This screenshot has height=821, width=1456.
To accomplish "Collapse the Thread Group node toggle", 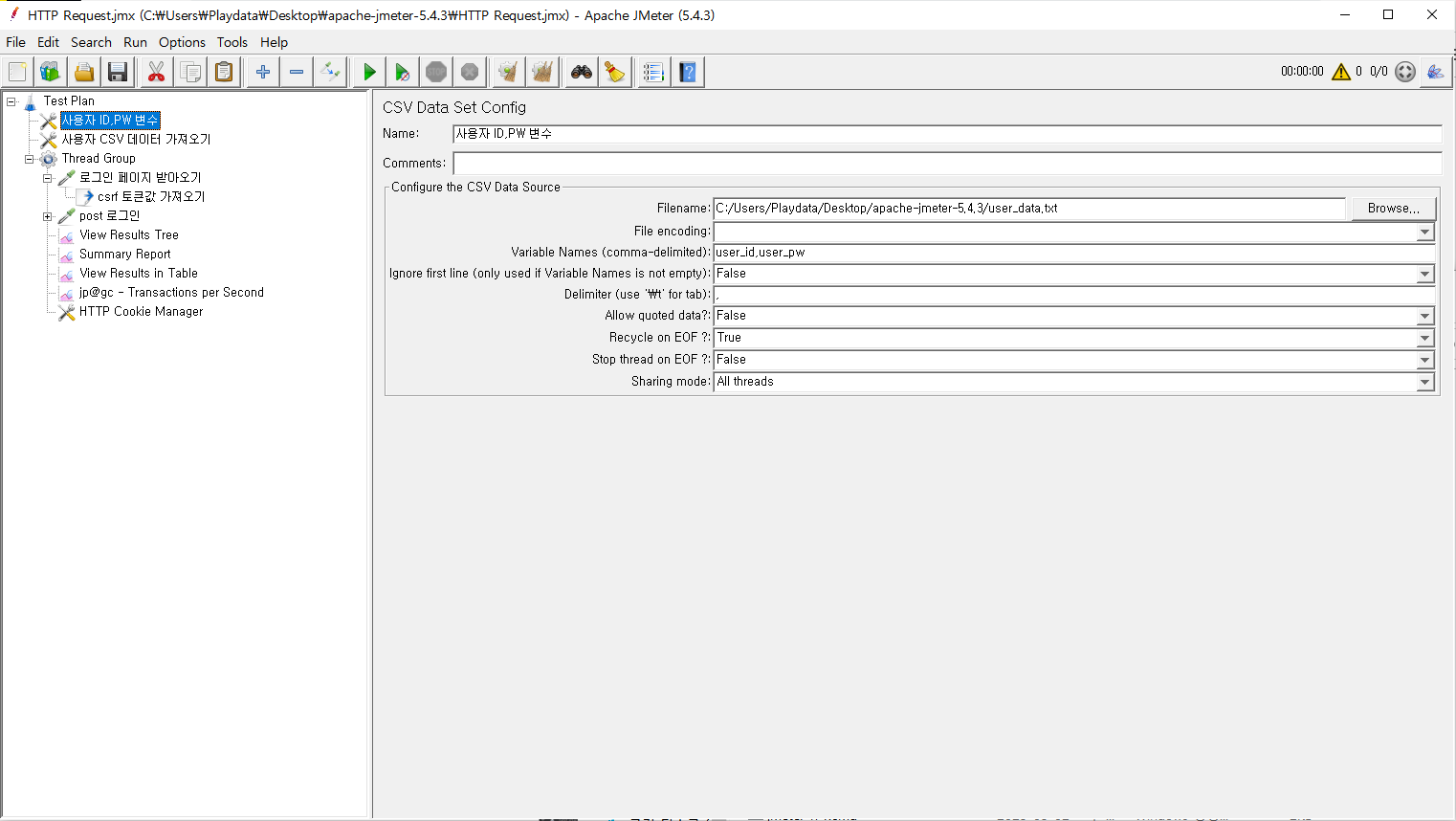I will (30, 159).
